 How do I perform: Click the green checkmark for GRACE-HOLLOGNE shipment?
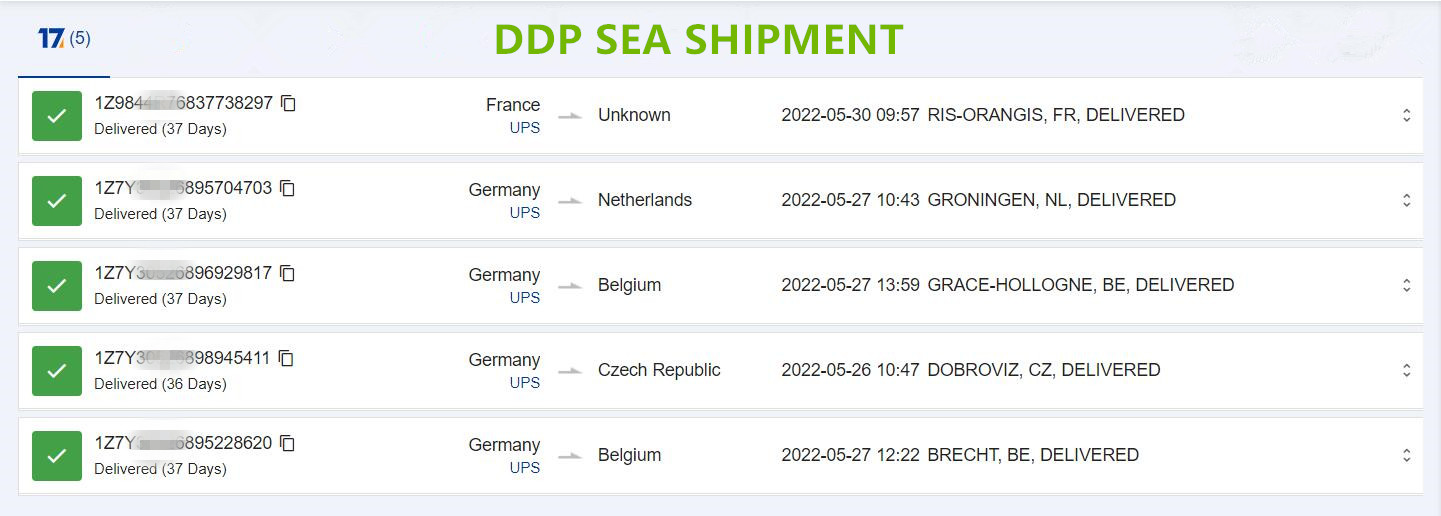click(57, 286)
